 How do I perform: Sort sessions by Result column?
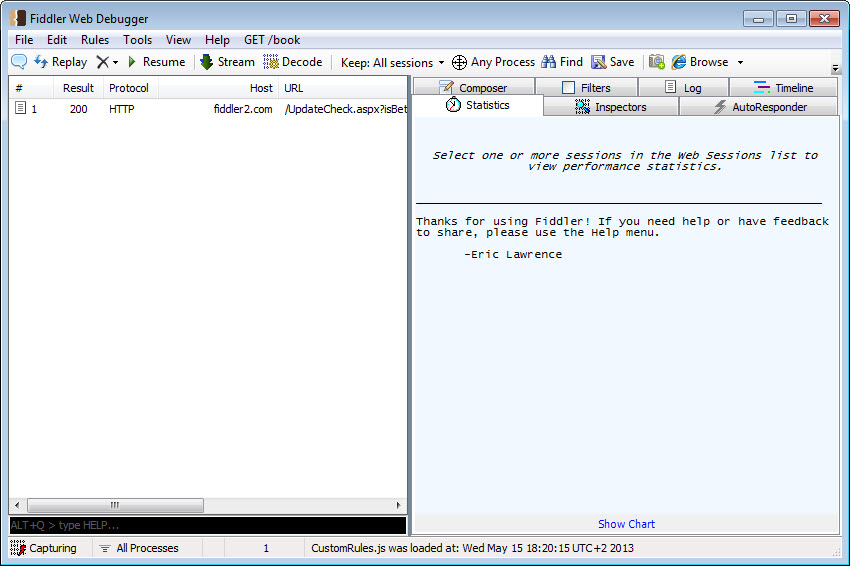tap(78, 88)
